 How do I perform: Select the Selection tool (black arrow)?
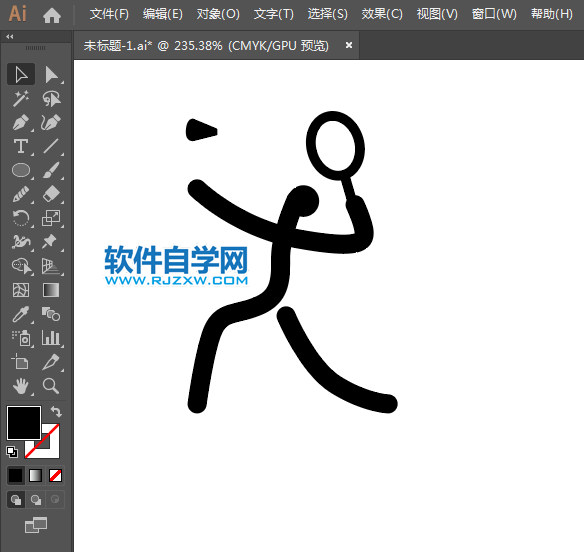click(21, 74)
